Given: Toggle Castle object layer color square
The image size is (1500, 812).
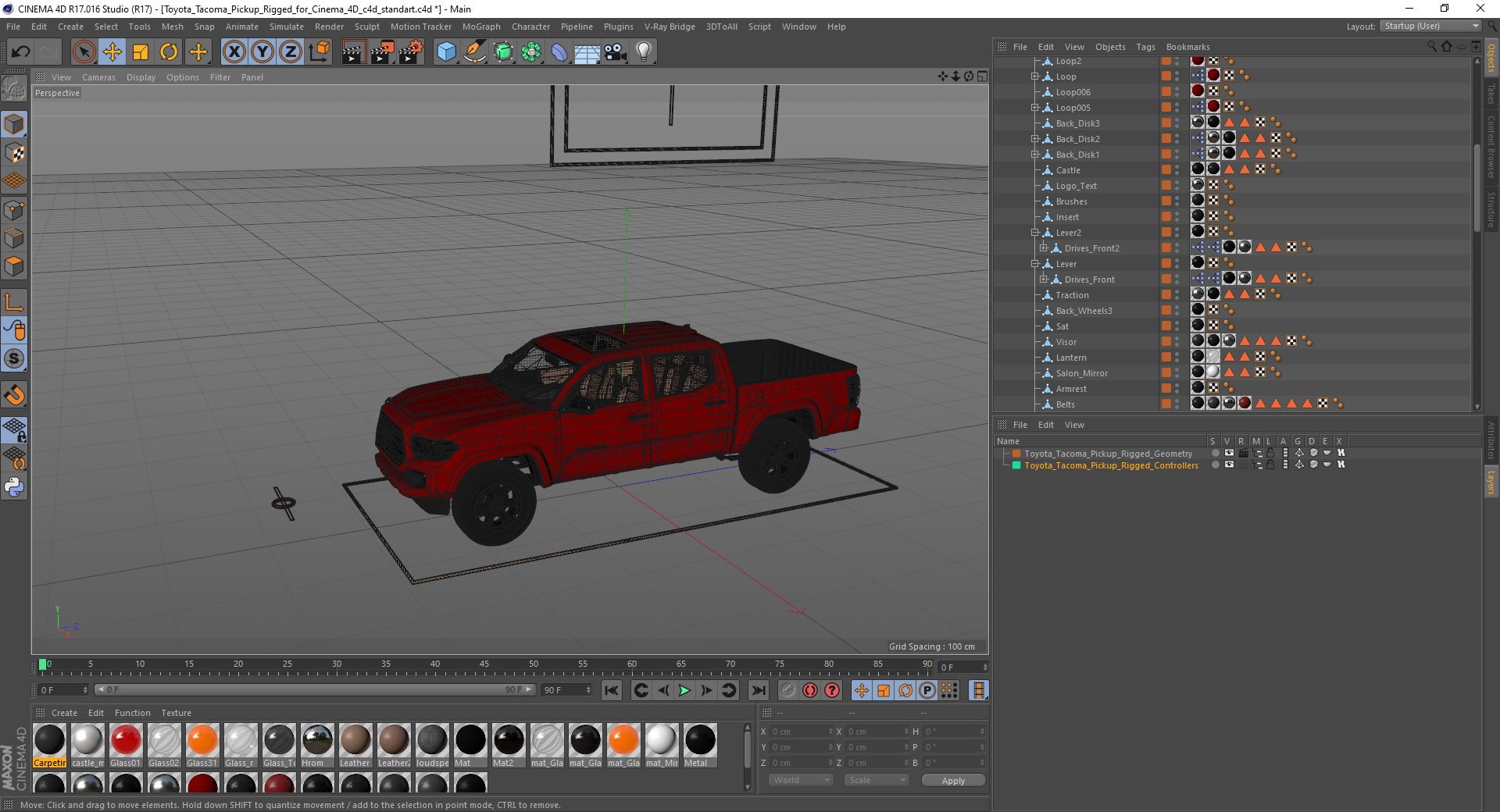Looking at the screenshot, I should pyautogui.click(x=1166, y=169).
